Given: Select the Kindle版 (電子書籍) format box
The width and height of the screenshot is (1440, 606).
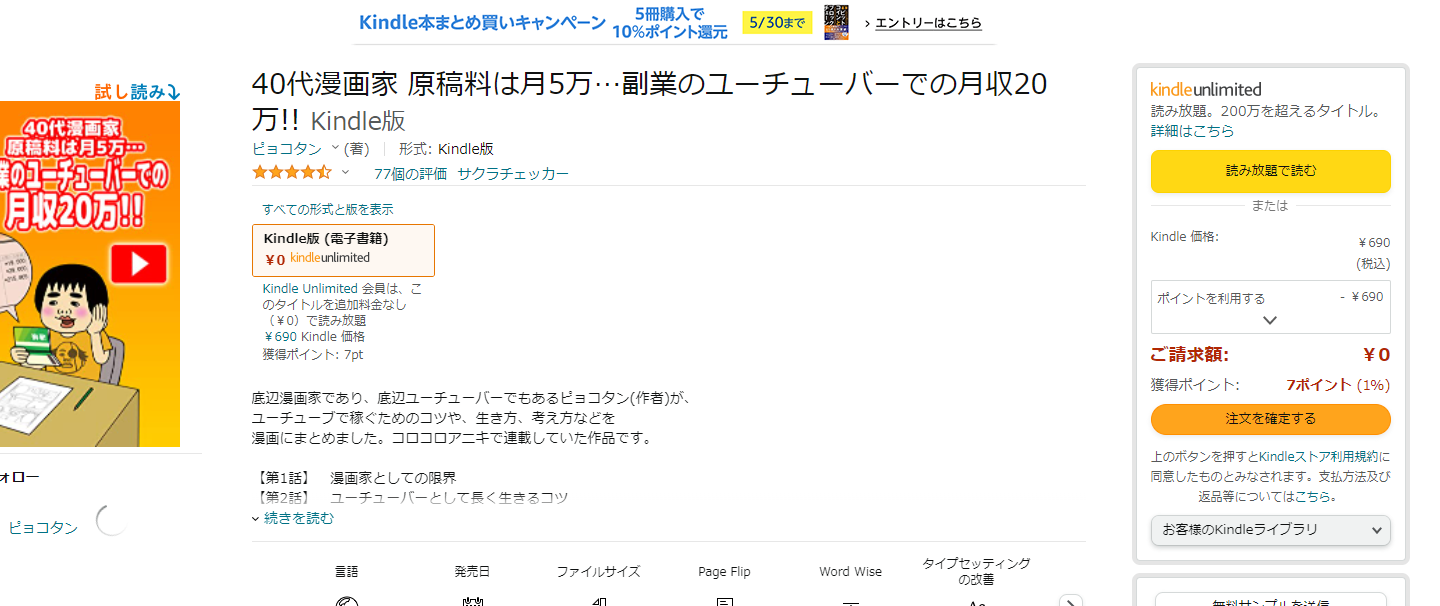Looking at the screenshot, I should point(343,250).
